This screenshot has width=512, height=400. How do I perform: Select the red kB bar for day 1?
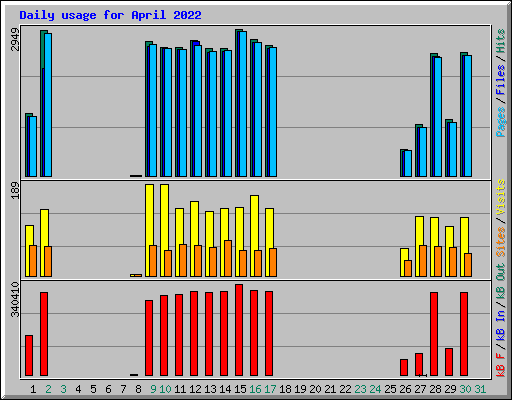click(29, 356)
